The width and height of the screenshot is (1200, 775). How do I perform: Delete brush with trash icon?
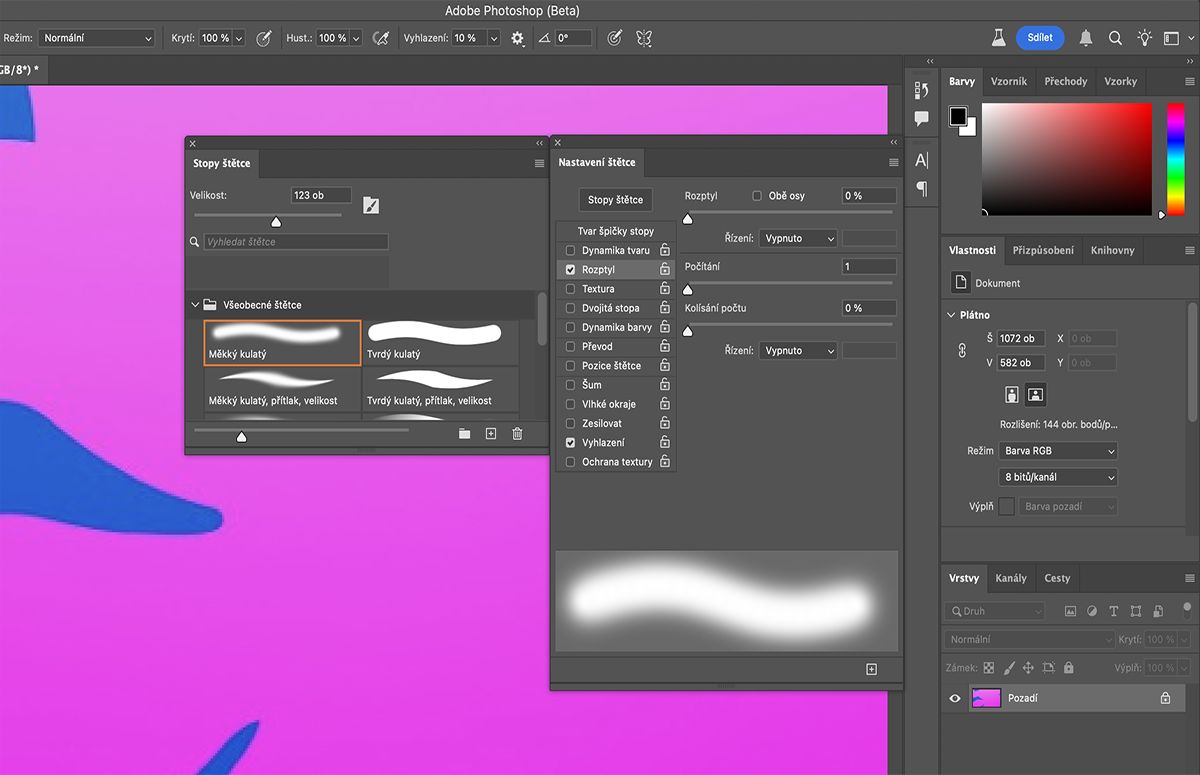tap(517, 434)
